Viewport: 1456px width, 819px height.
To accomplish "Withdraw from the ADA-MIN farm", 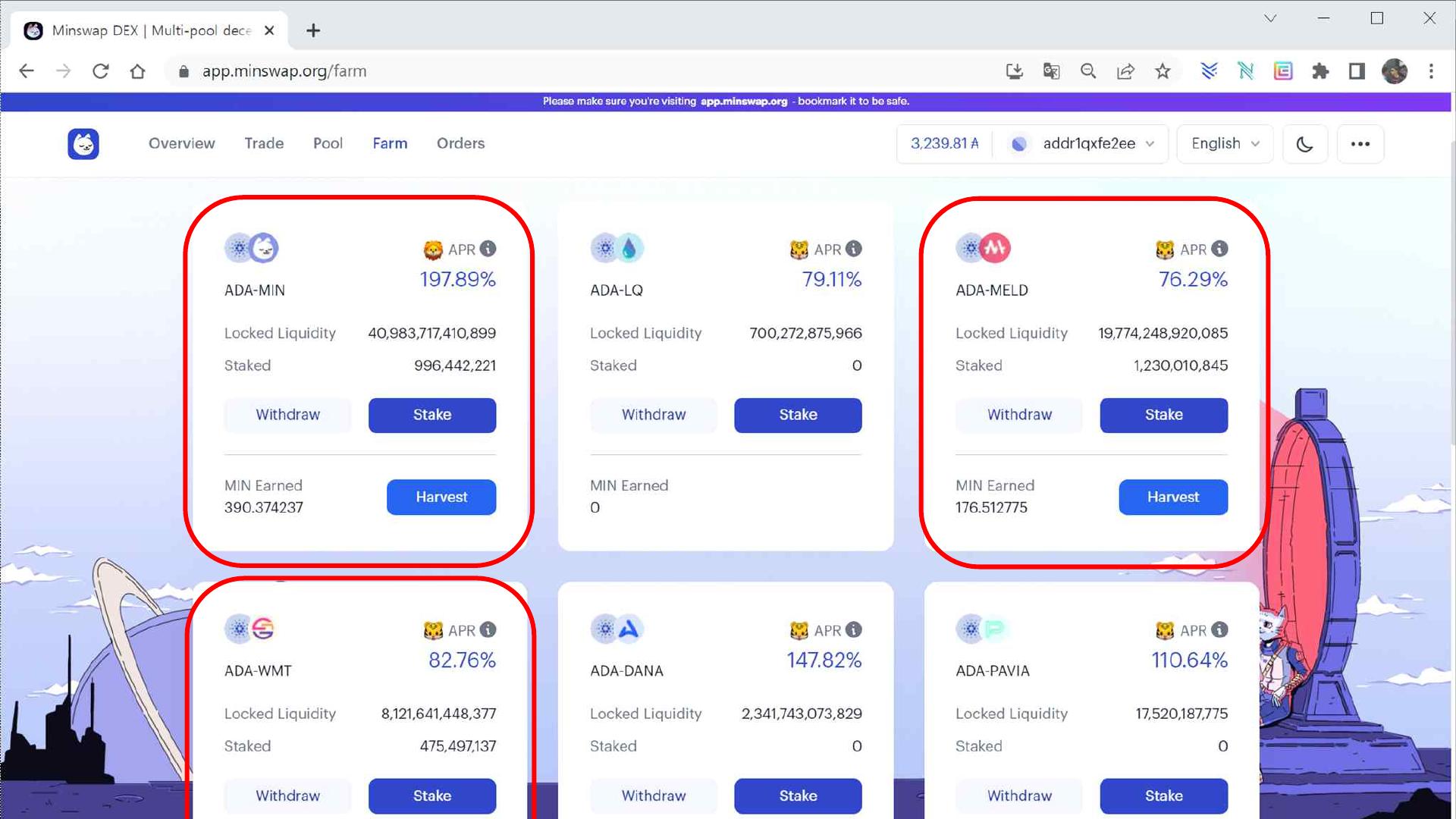I will (287, 415).
